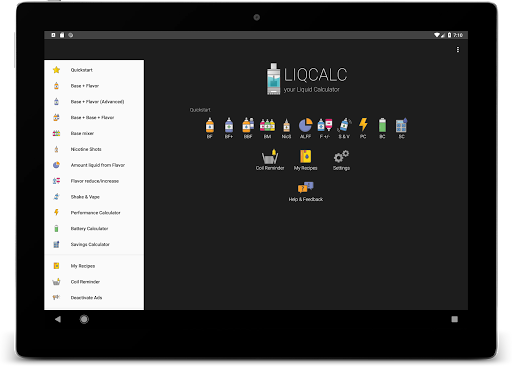Tap the Android recent apps square button
This screenshot has width=512, height=366.
pos(454,319)
